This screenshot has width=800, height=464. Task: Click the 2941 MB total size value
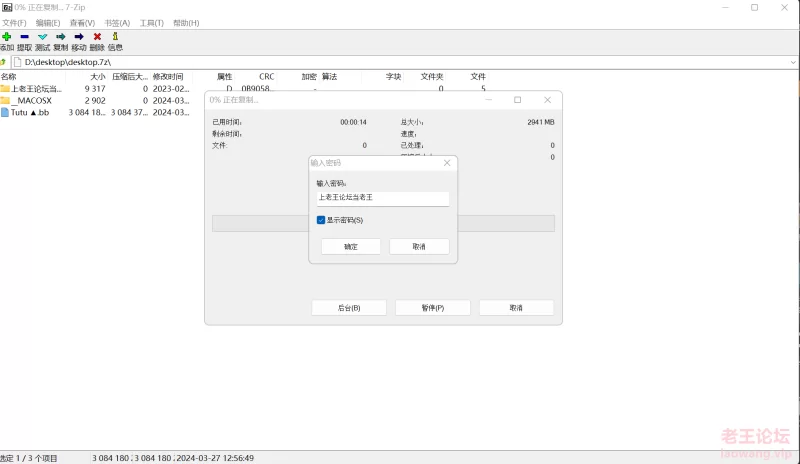tap(541, 123)
